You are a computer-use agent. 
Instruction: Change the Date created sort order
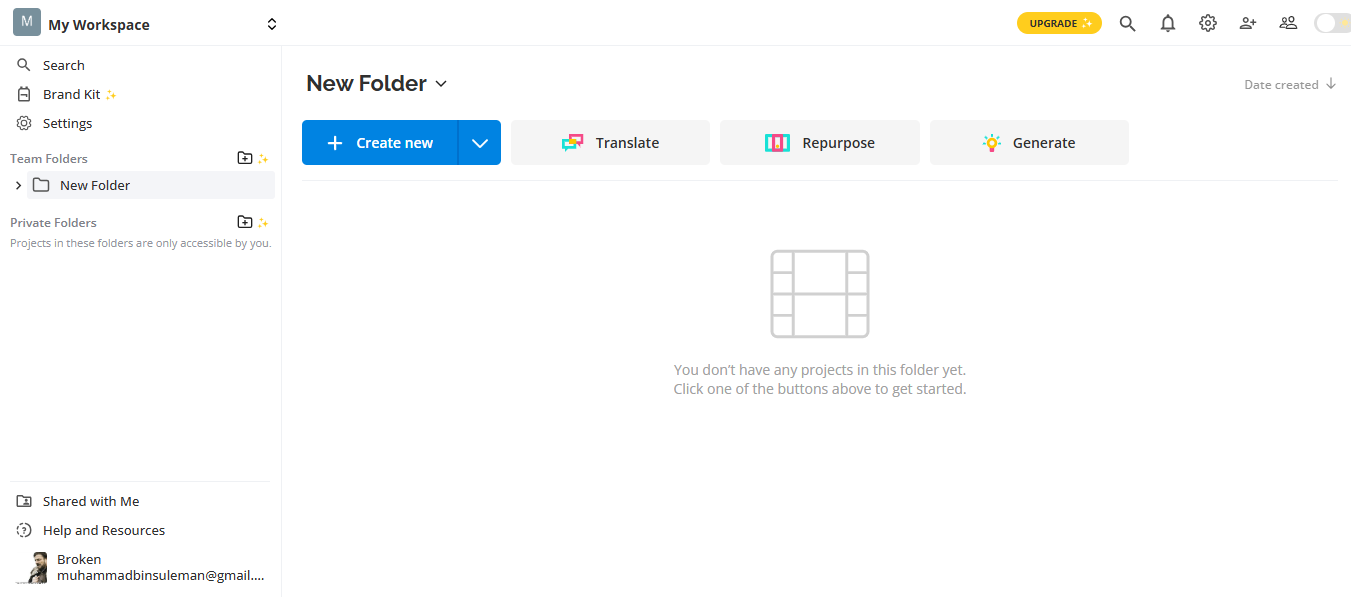[x=1290, y=85]
